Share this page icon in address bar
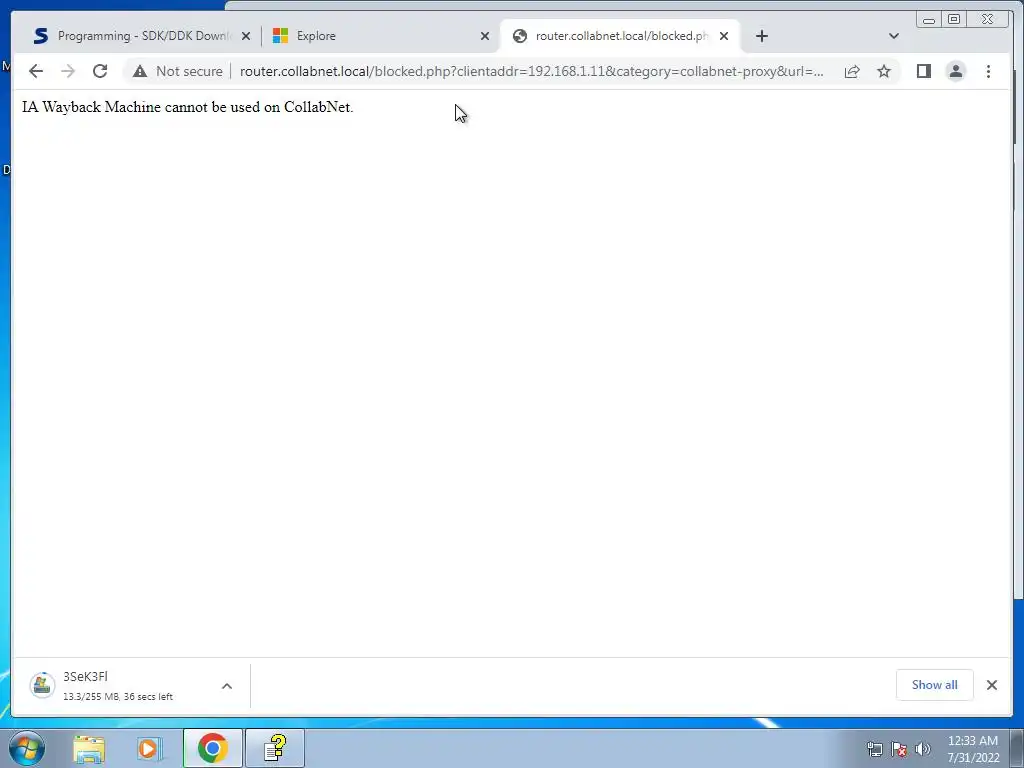The image size is (1024, 768). [852, 71]
